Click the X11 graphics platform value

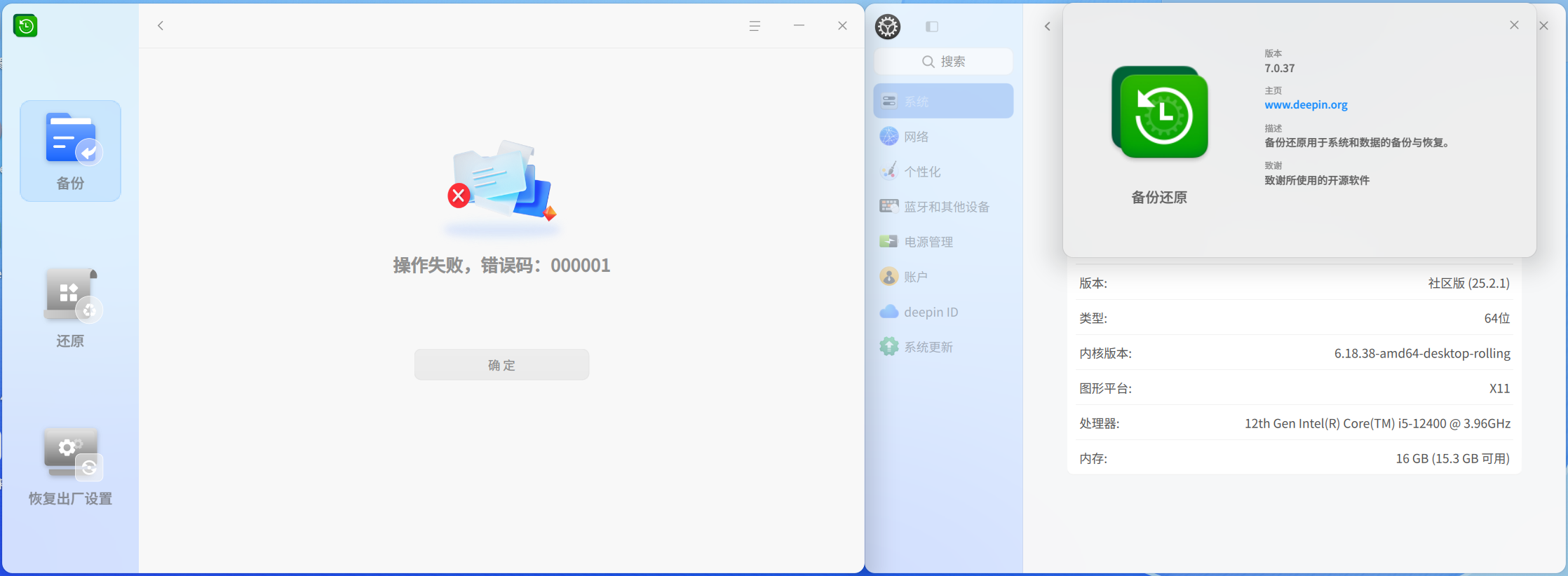pyautogui.click(x=1499, y=388)
